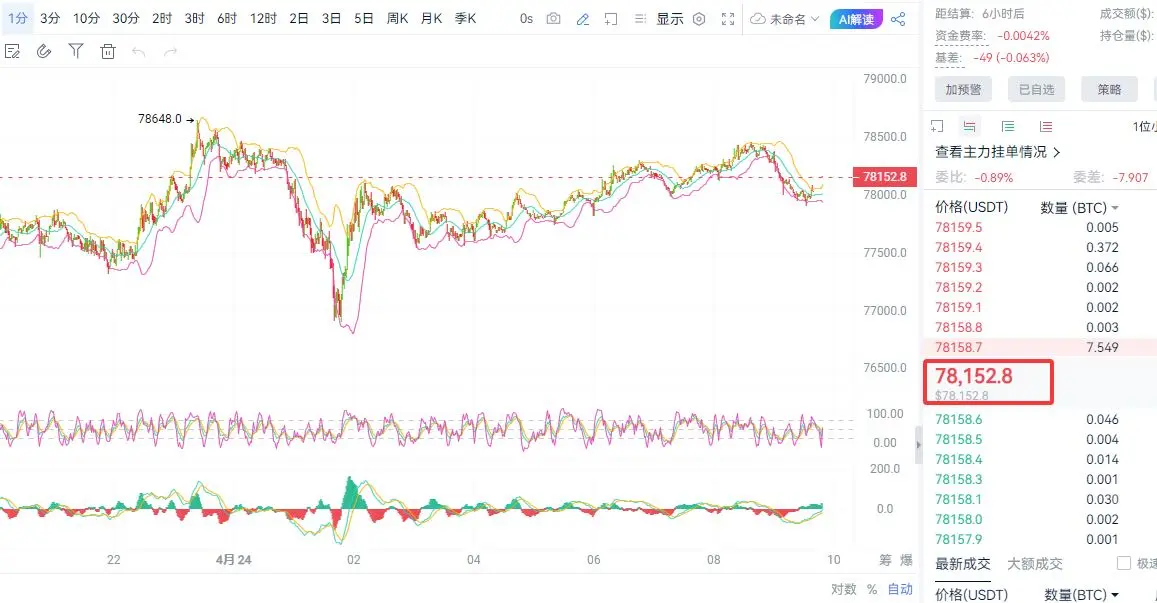Select the 1分 timeframe
Screen dimensions: 1157x603
click(x=17, y=18)
